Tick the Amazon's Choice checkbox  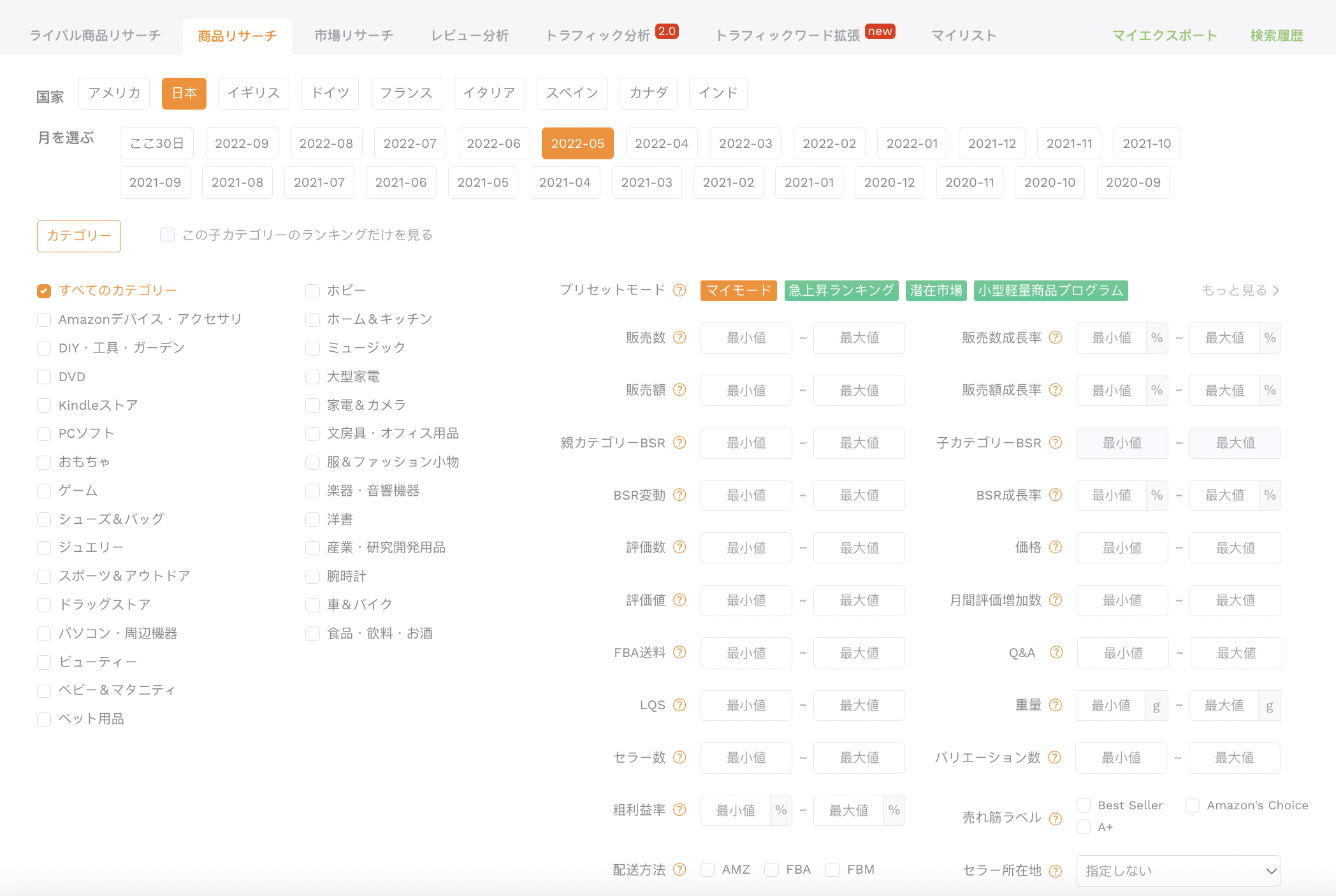click(1193, 806)
